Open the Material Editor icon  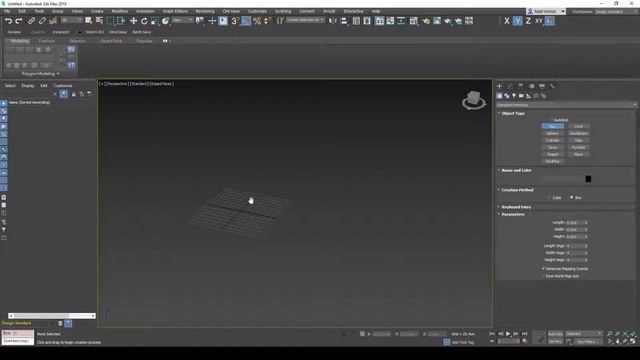pos(414,21)
